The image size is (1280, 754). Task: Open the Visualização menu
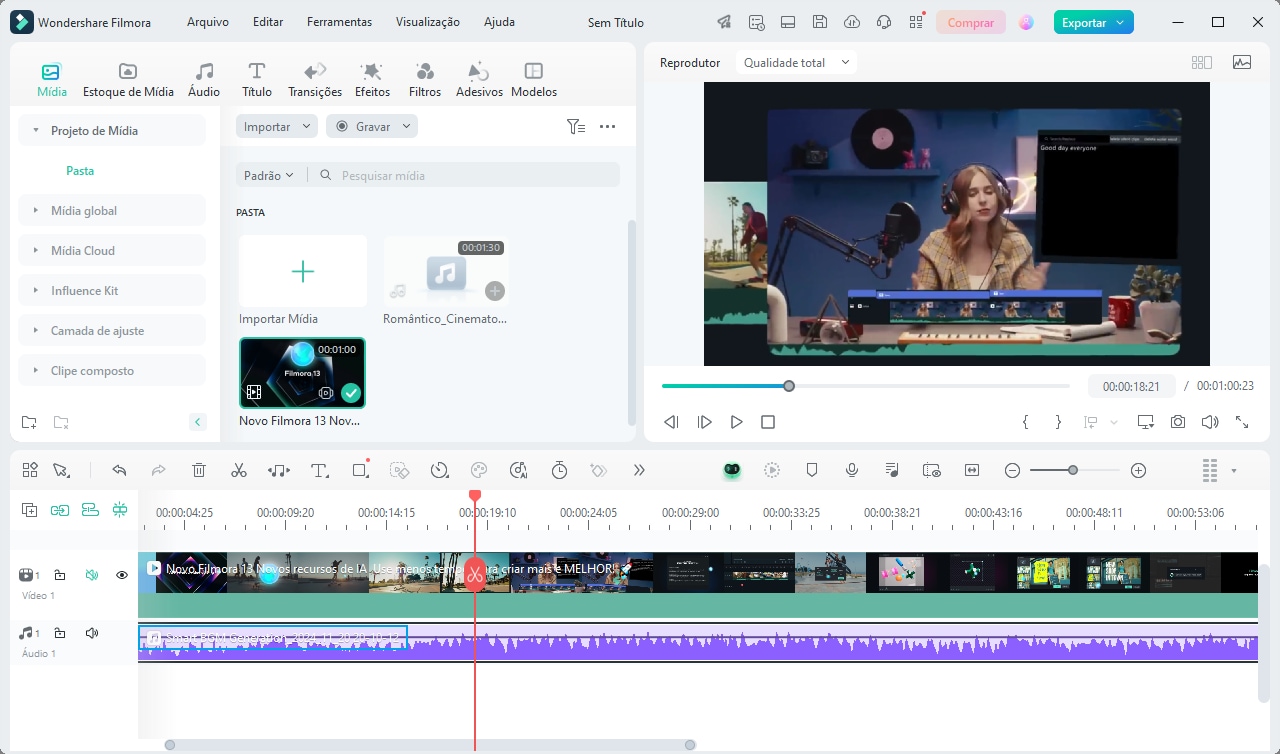(x=428, y=22)
